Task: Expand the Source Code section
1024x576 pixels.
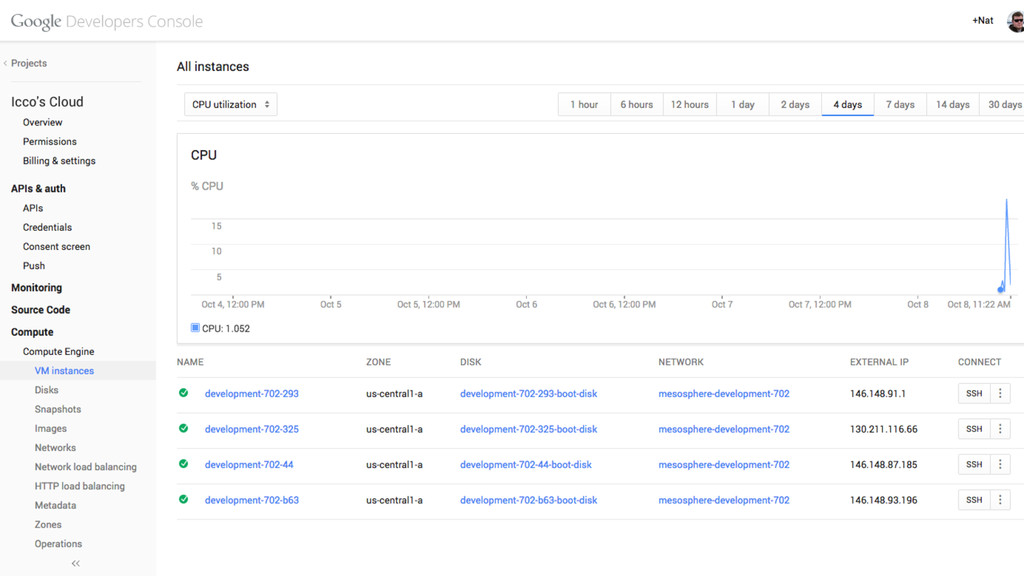Action: (40, 310)
